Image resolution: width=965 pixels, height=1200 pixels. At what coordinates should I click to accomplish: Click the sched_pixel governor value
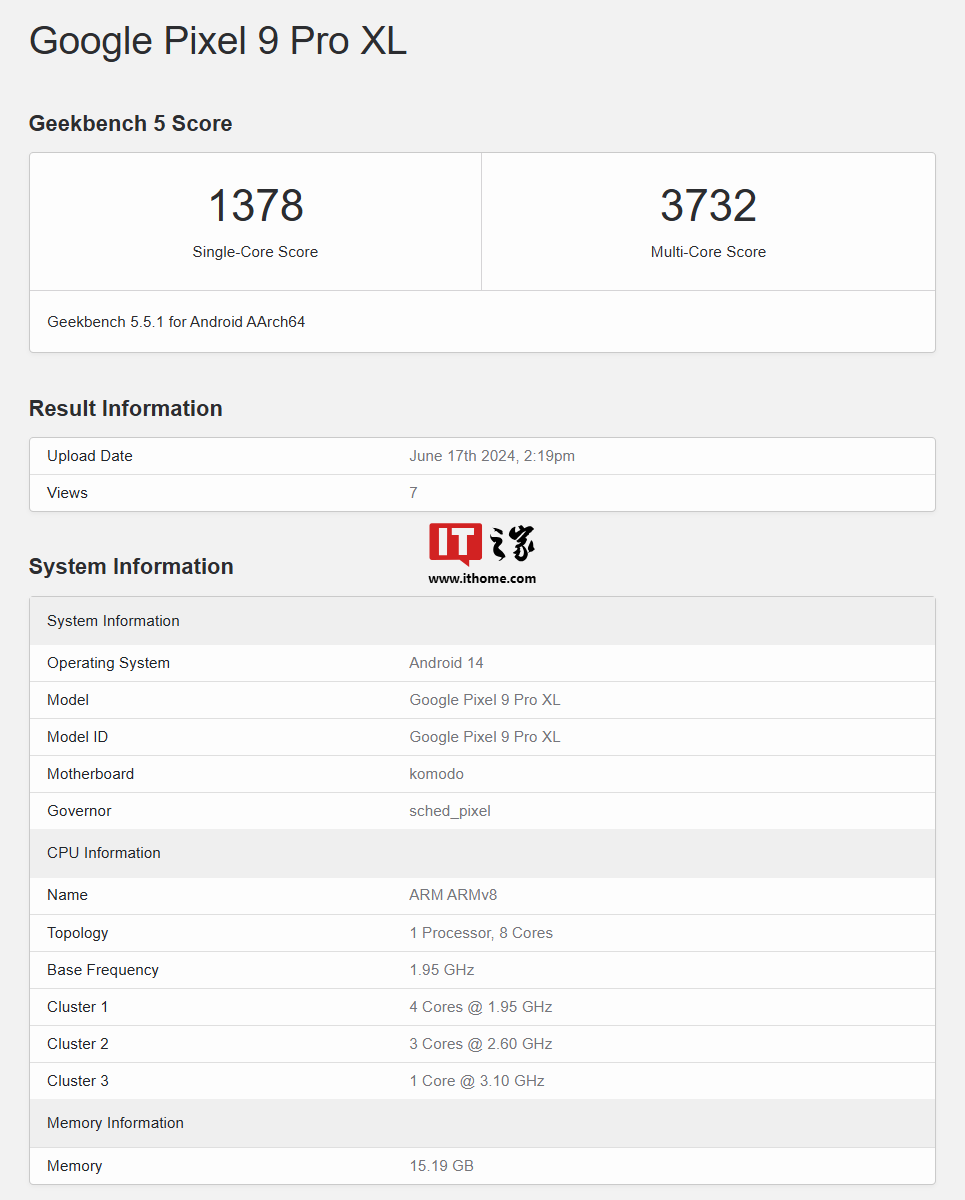point(449,811)
